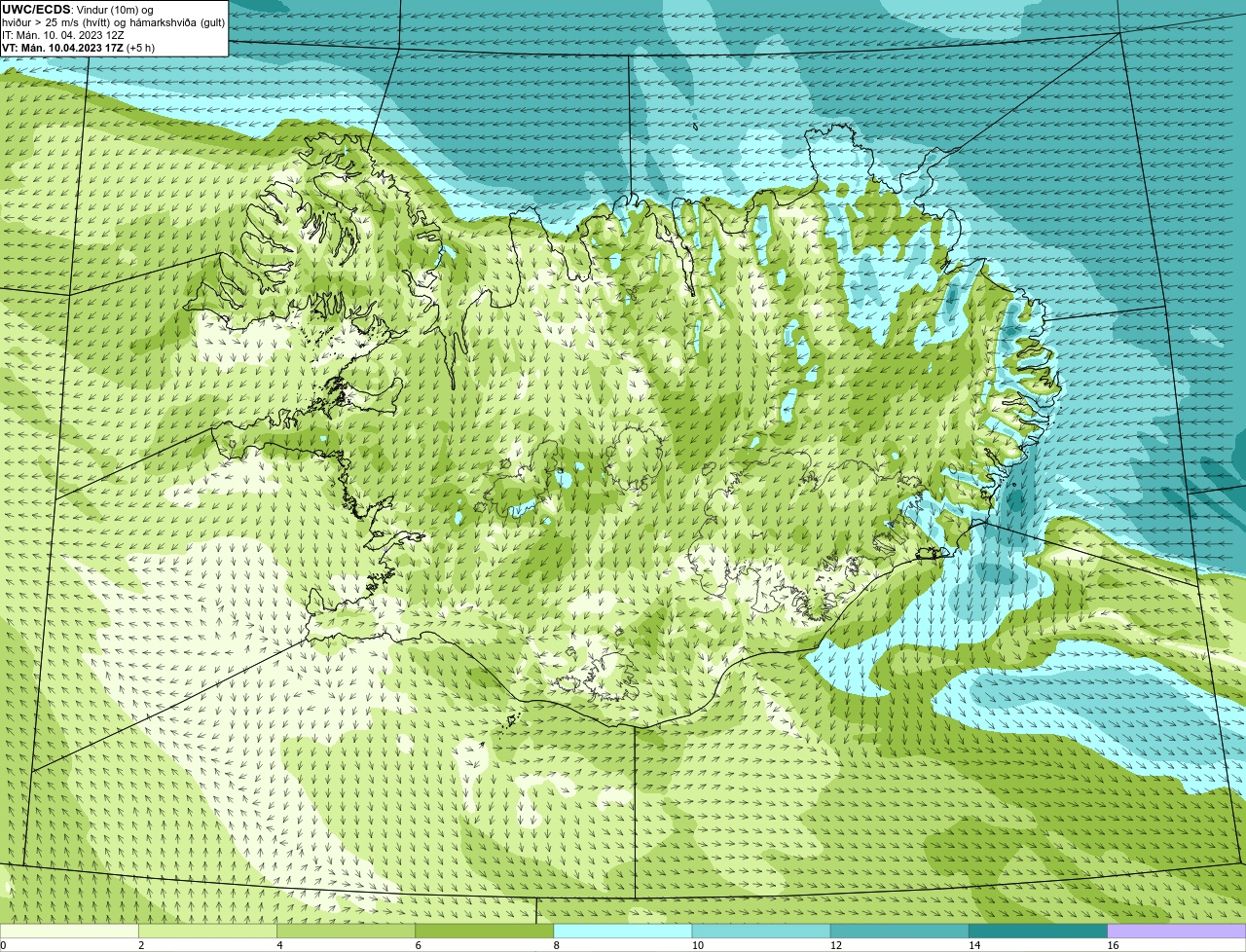
Task: Click the legend scale label '2'
Action: [141, 945]
